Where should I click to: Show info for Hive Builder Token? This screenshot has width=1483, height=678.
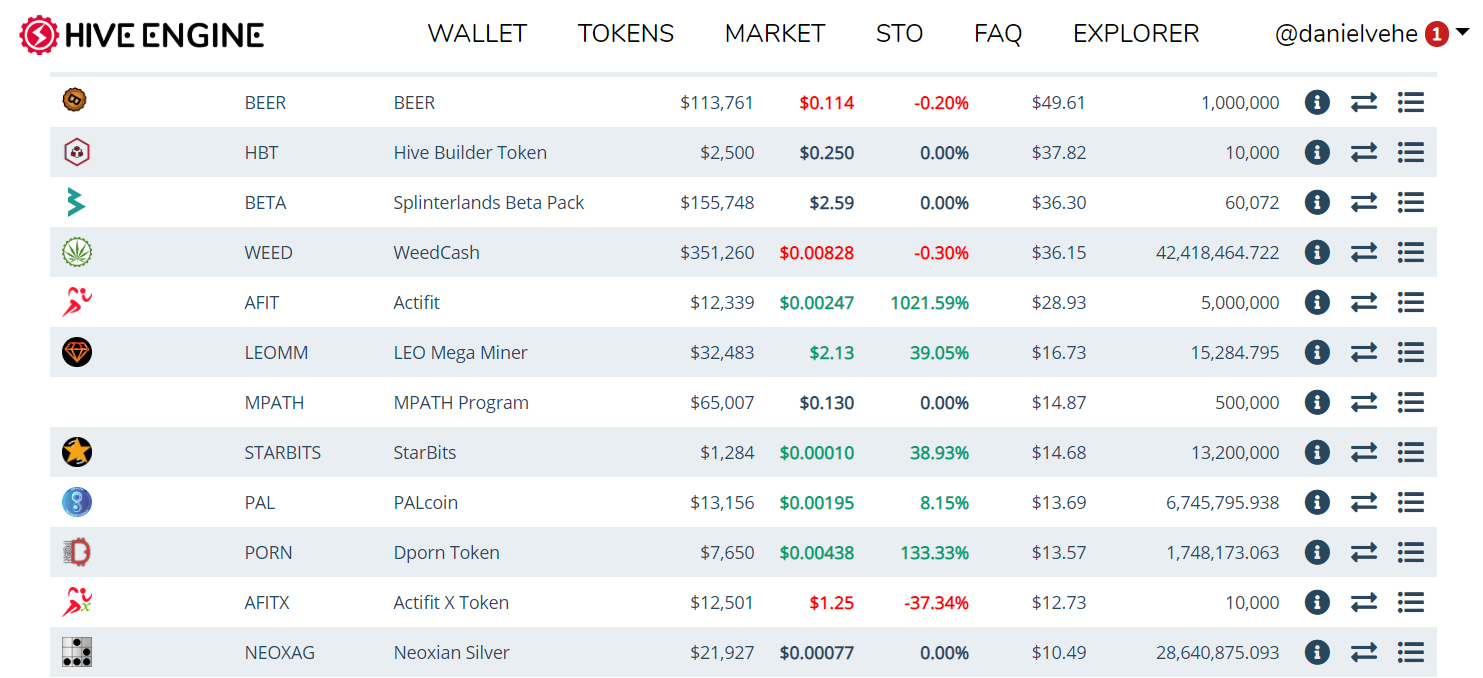tap(1317, 152)
